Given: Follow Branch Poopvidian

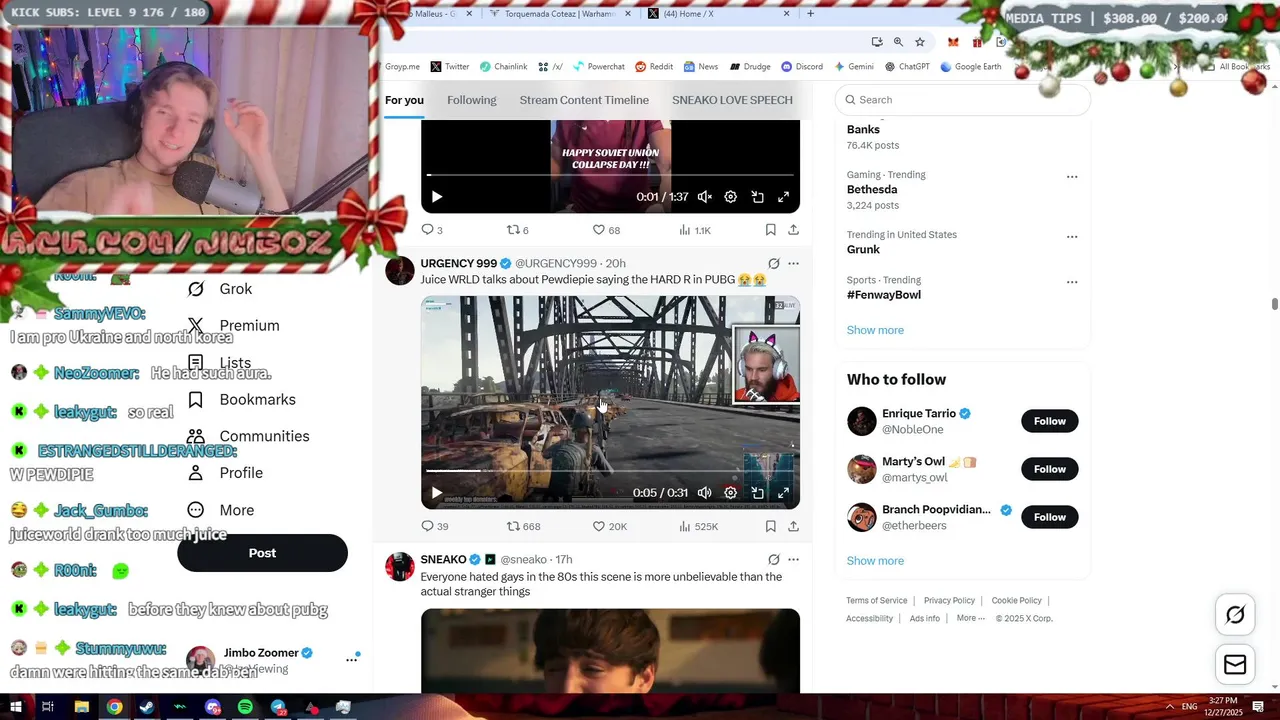Looking at the screenshot, I should tap(1049, 517).
